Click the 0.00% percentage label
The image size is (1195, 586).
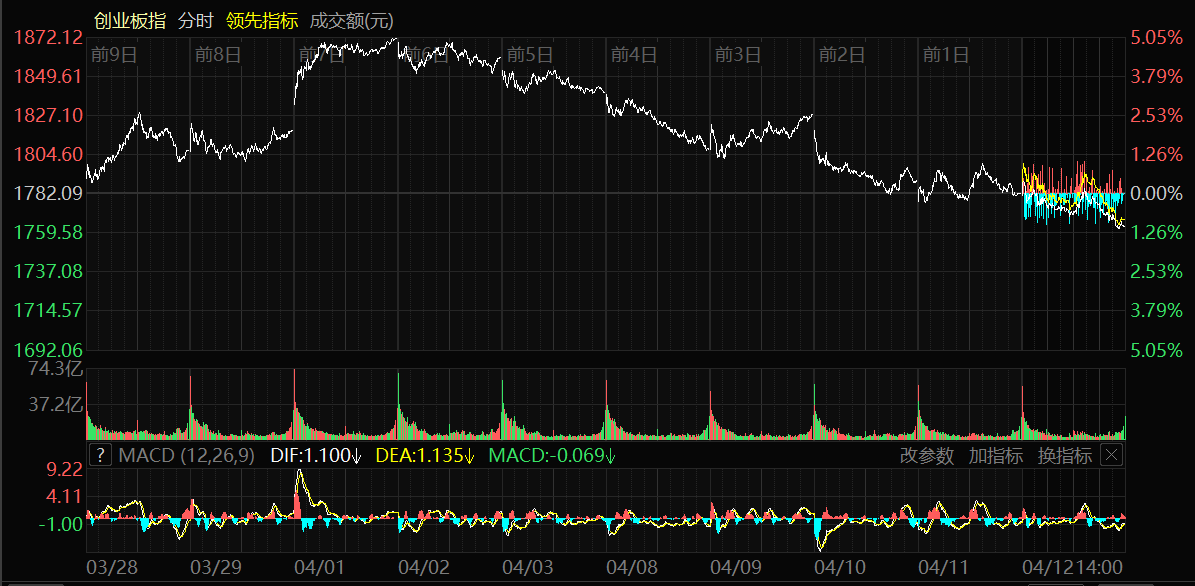[1156, 193]
